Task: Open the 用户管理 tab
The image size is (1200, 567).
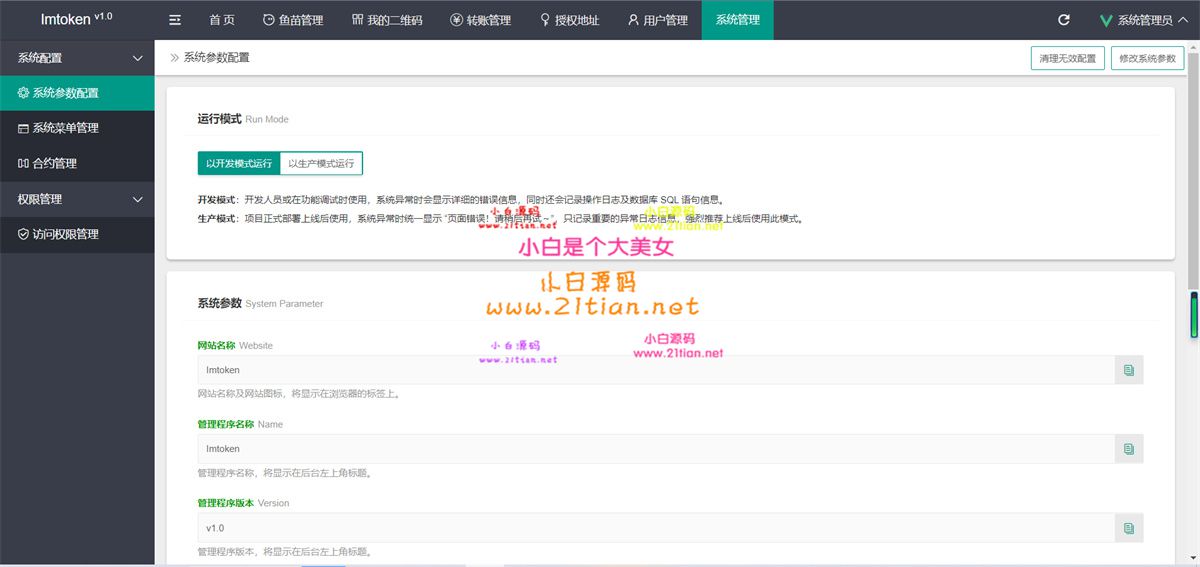Action: [658, 20]
